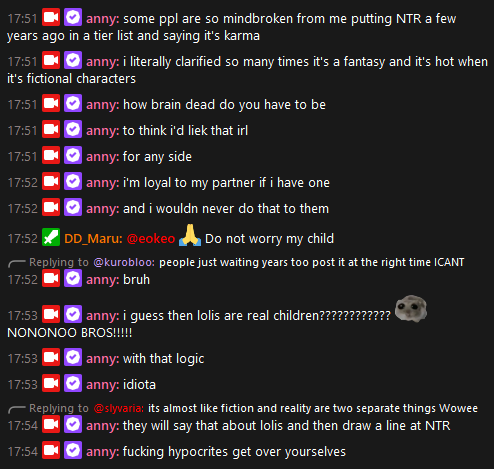
Task: Click the @kurobloo mention in reply header
Action: pyautogui.click(x=124, y=263)
